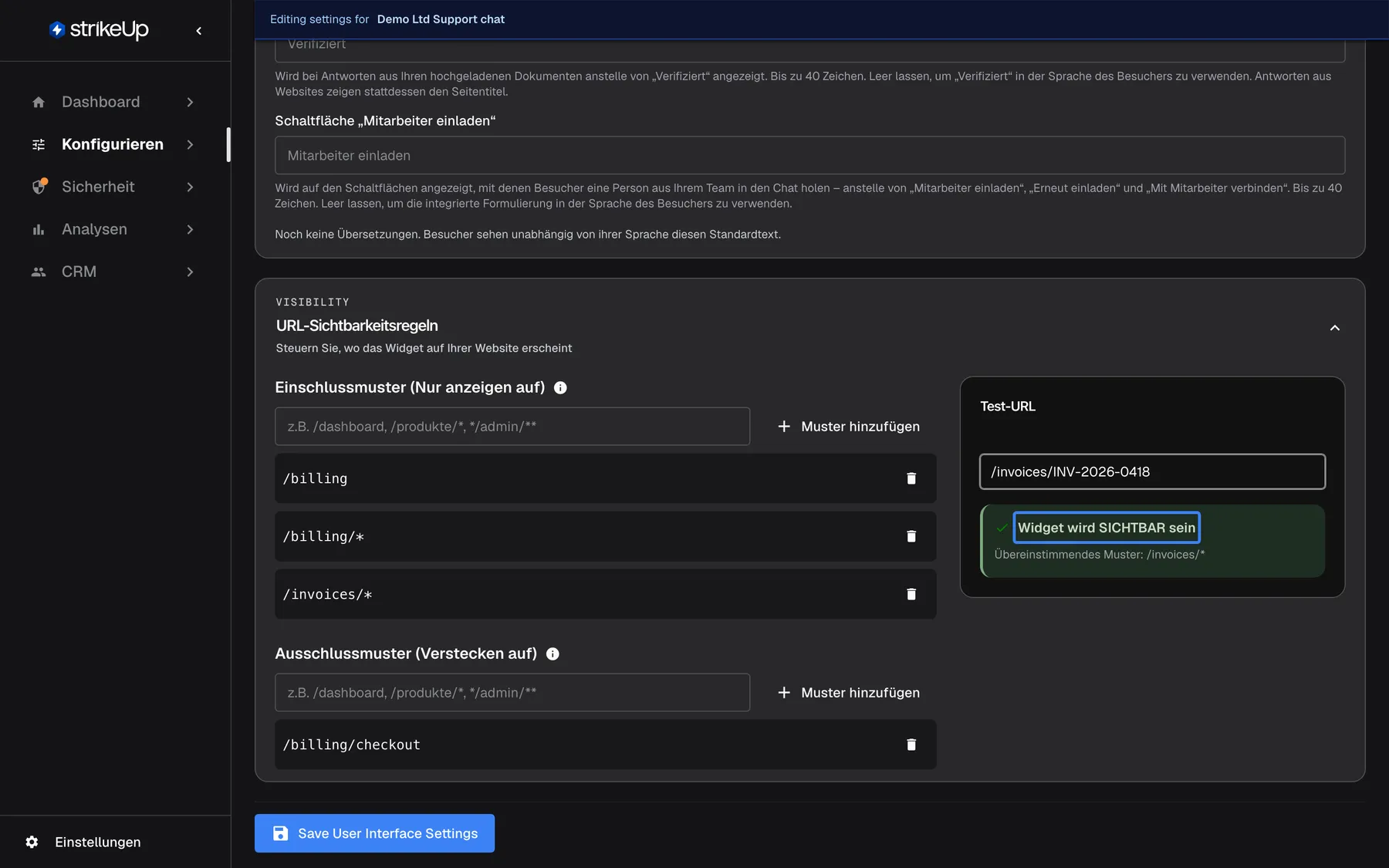1389x868 pixels.
Task: Delete the /billing/checkout exclude pattern
Action: [x=911, y=745]
